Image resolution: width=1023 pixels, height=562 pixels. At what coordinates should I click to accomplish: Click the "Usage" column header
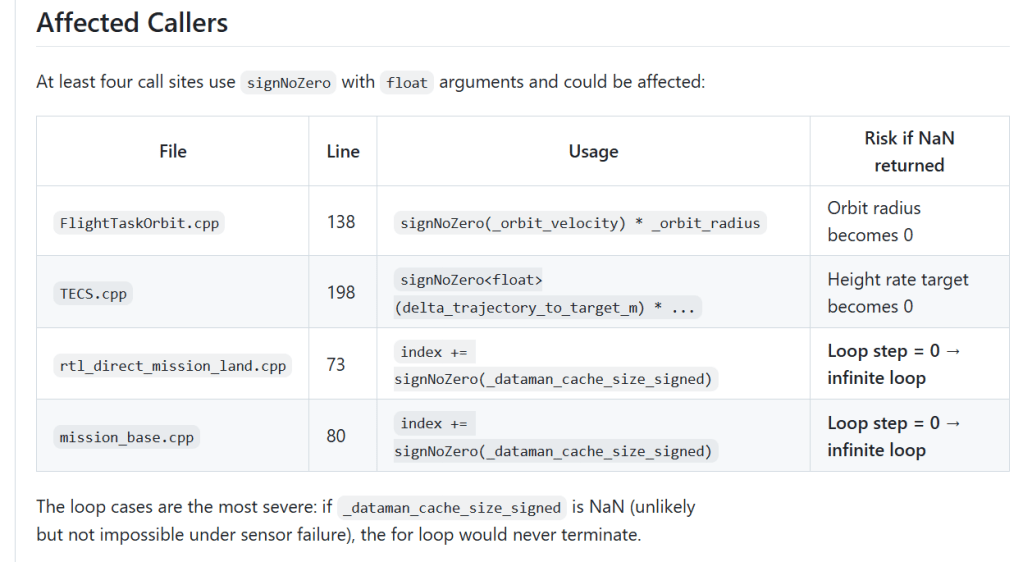pyautogui.click(x=593, y=151)
